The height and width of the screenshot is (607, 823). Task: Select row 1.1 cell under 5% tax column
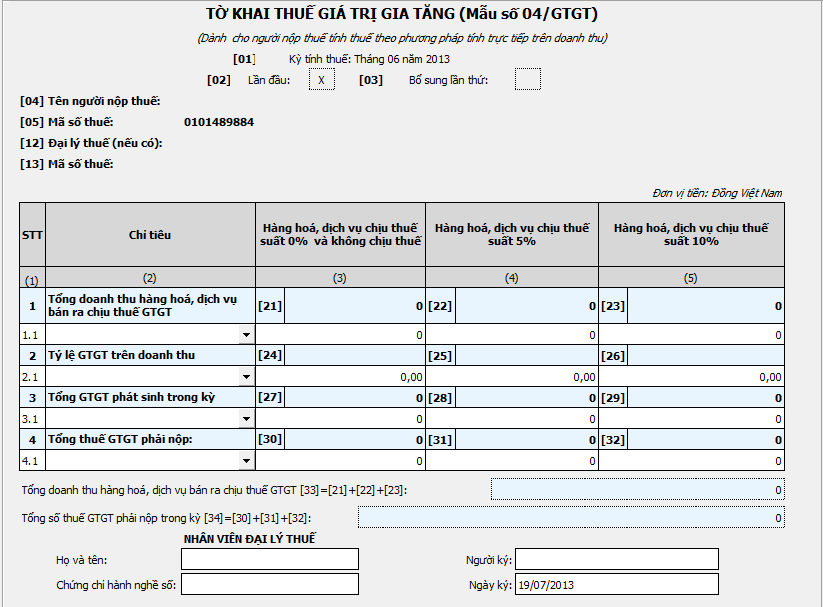tap(512, 335)
